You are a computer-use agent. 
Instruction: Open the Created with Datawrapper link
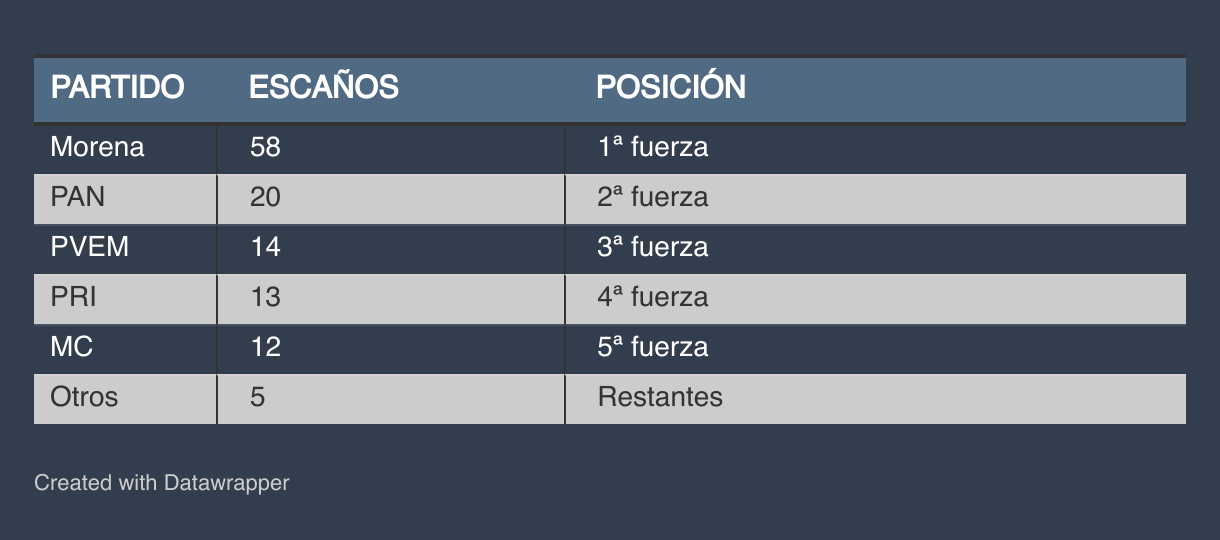click(162, 483)
